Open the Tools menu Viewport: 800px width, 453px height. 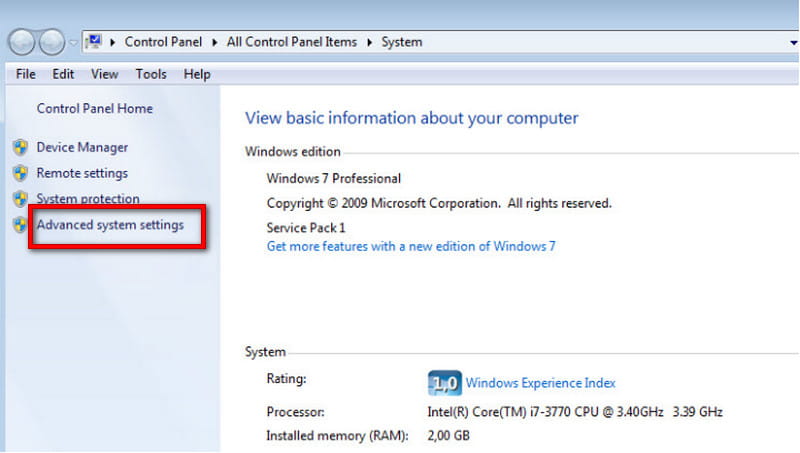click(151, 74)
